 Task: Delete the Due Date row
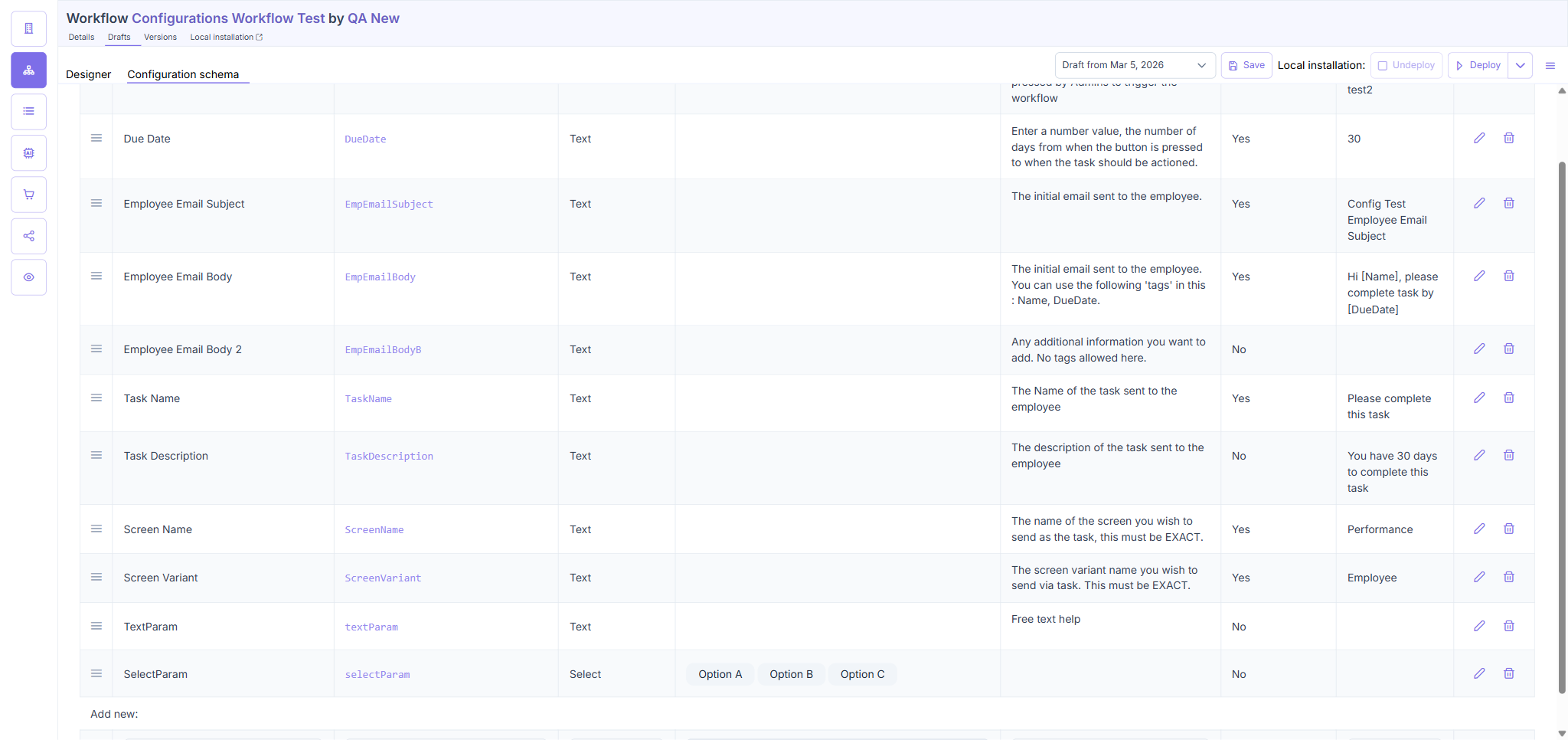pyautogui.click(x=1508, y=138)
